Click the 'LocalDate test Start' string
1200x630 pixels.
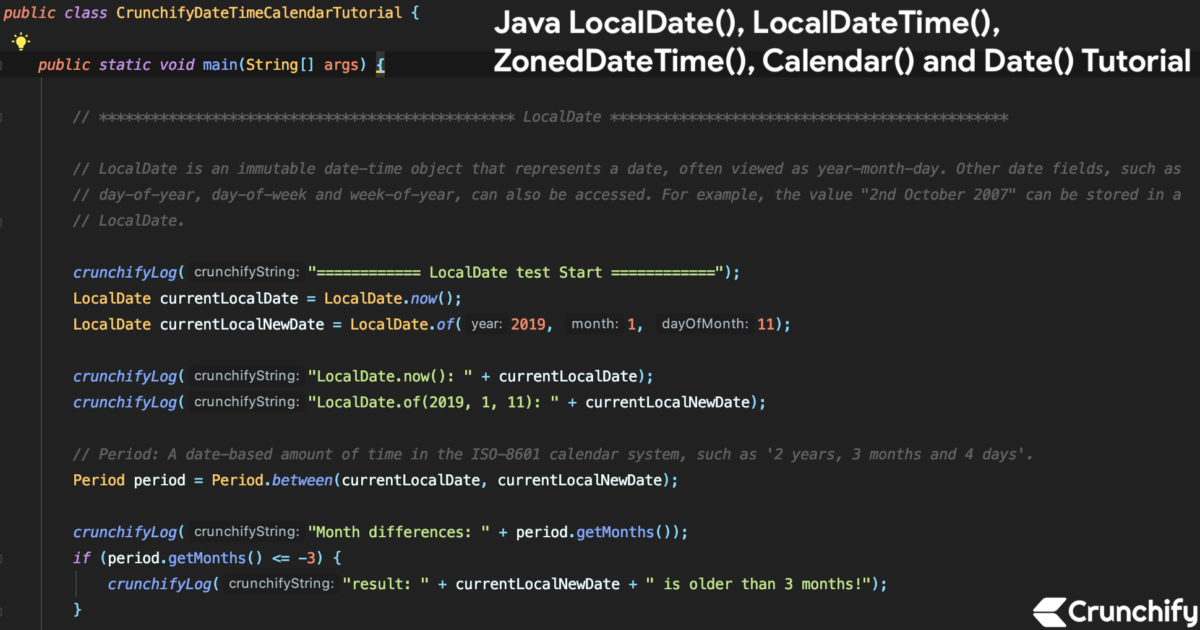click(x=516, y=272)
